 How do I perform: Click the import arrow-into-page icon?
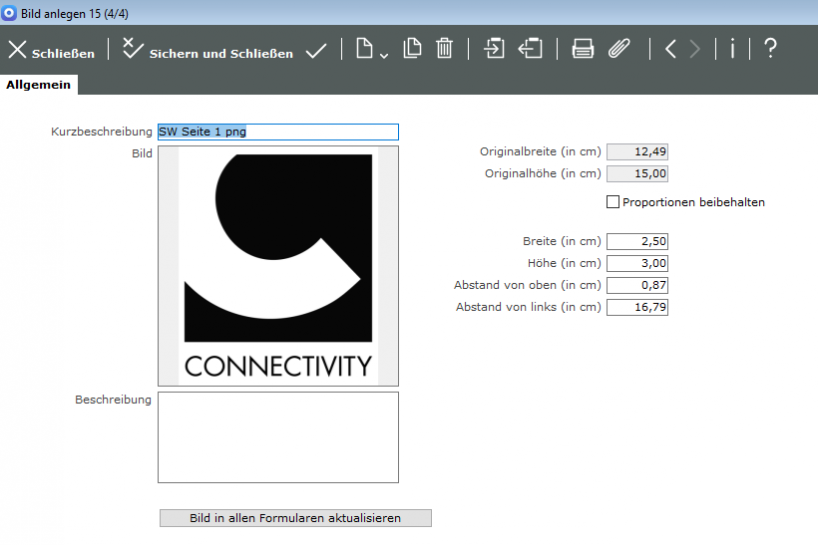point(494,49)
